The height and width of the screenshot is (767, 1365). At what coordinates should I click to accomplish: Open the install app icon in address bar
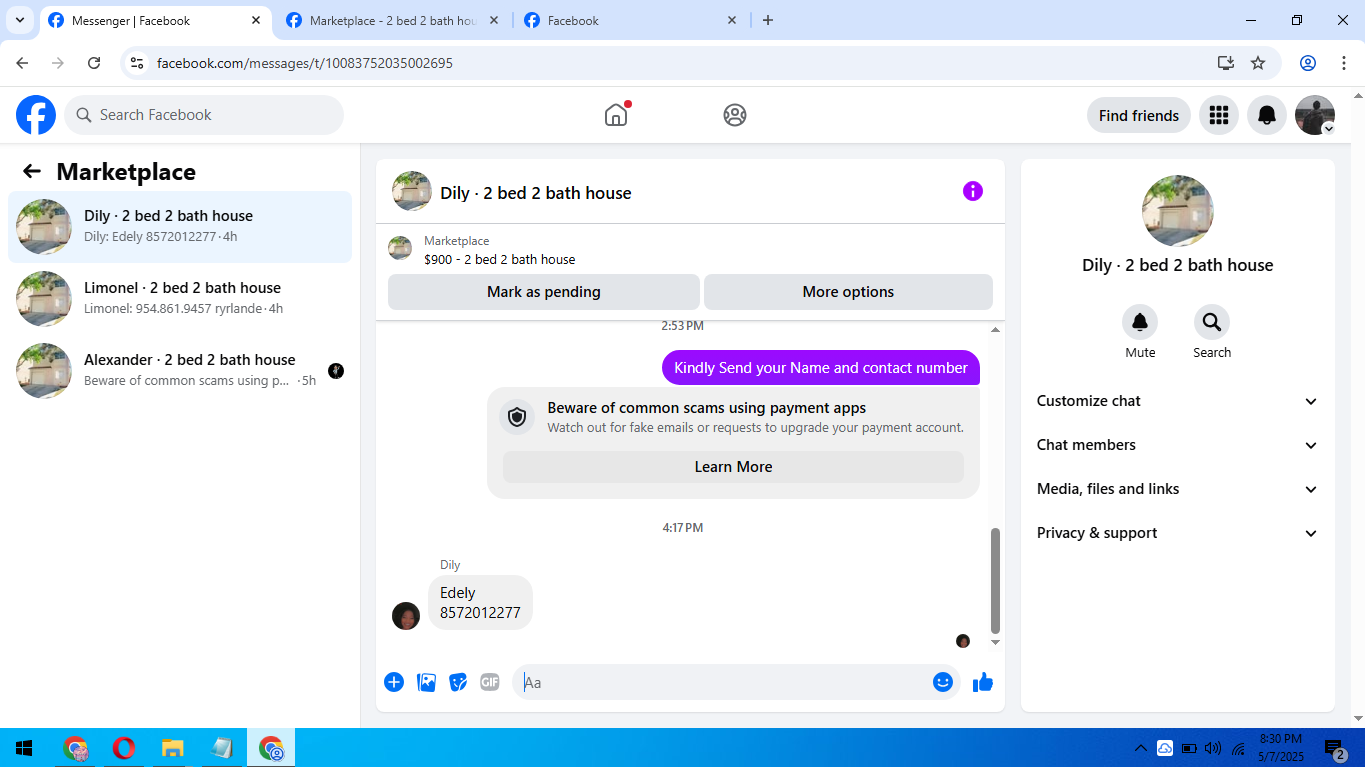[x=1226, y=63]
